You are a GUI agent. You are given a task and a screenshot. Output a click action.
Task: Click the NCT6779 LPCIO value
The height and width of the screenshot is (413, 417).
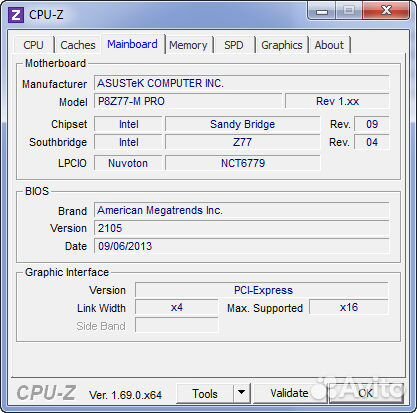coord(242,163)
